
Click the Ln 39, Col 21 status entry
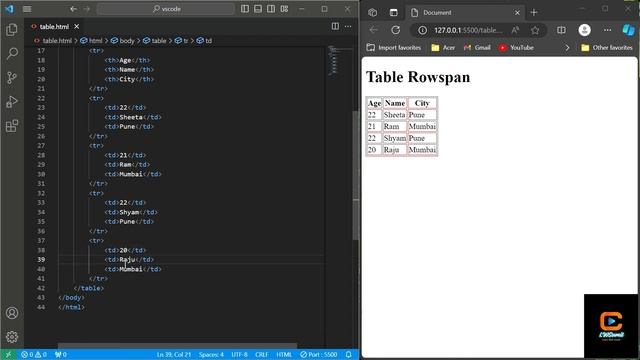point(174,354)
